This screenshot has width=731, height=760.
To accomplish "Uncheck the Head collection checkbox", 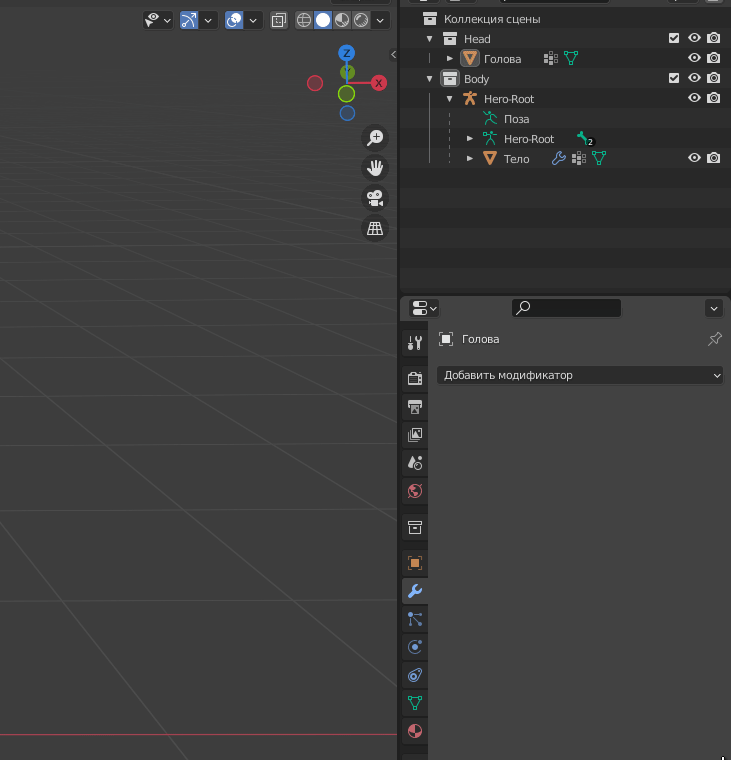I will pos(674,38).
